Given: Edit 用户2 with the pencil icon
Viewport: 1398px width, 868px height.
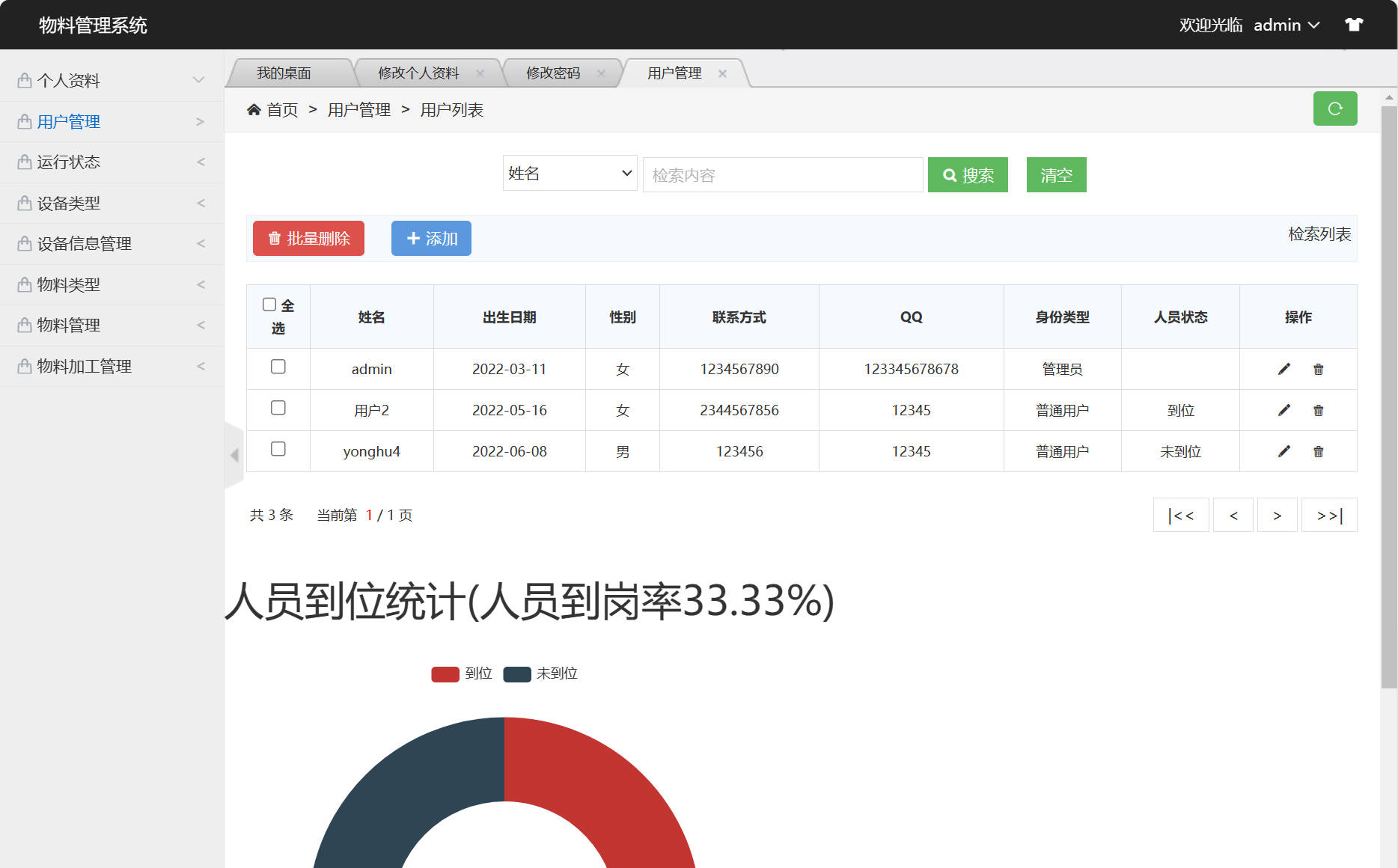Looking at the screenshot, I should click(1283, 410).
